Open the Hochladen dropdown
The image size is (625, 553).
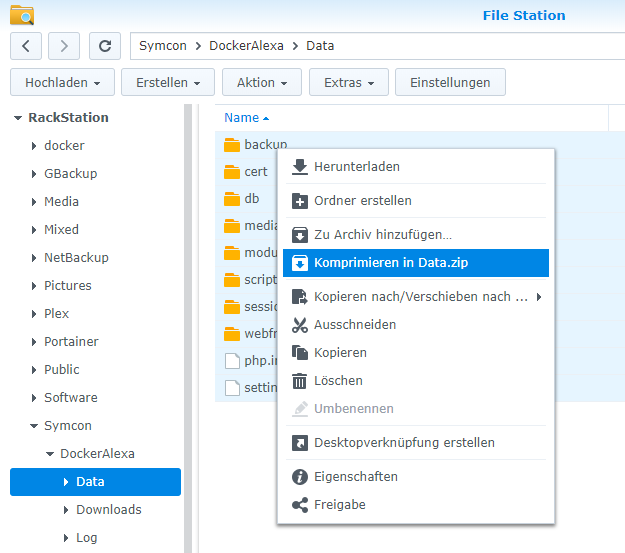click(62, 82)
